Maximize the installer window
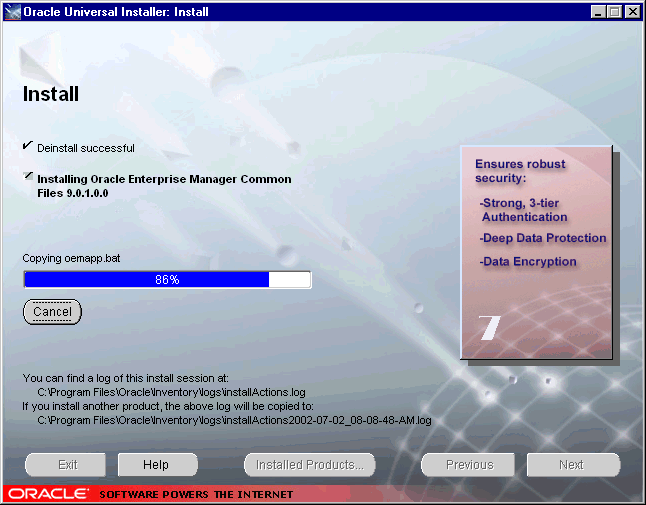The height and width of the screenshot is (505, 646). coord(614,12)
